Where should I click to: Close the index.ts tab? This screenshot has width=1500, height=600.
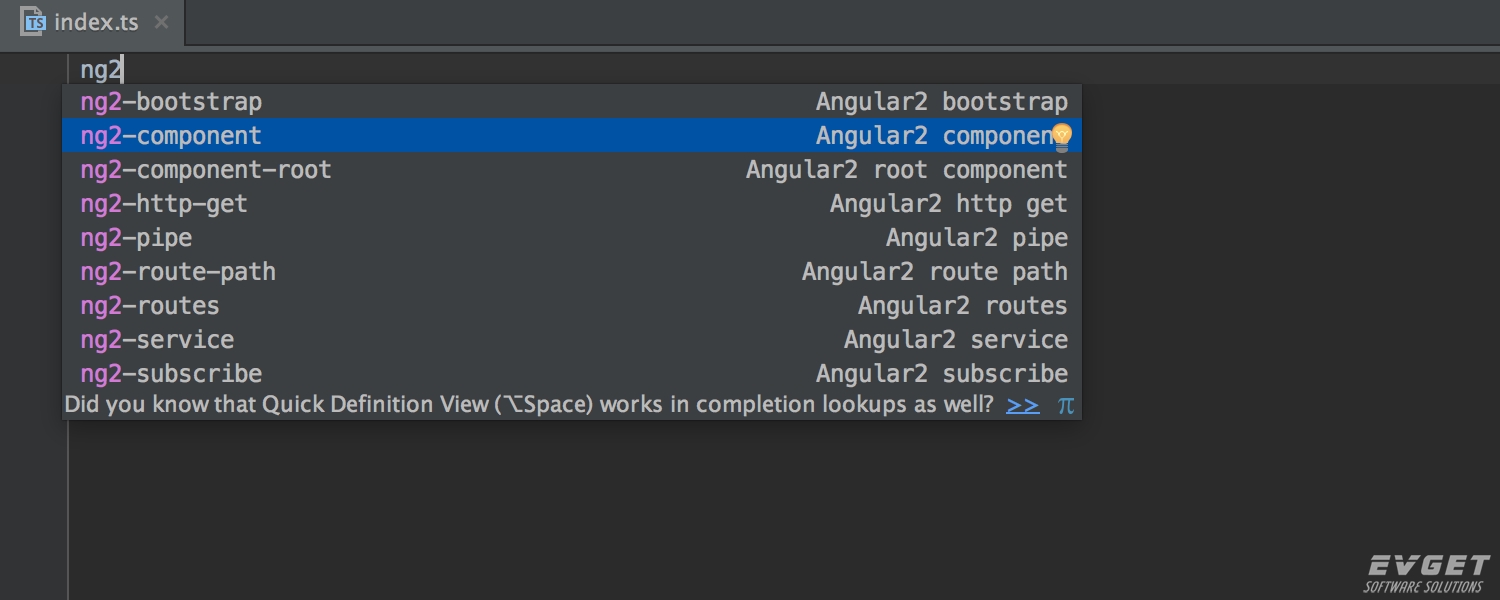coord(162,22)
